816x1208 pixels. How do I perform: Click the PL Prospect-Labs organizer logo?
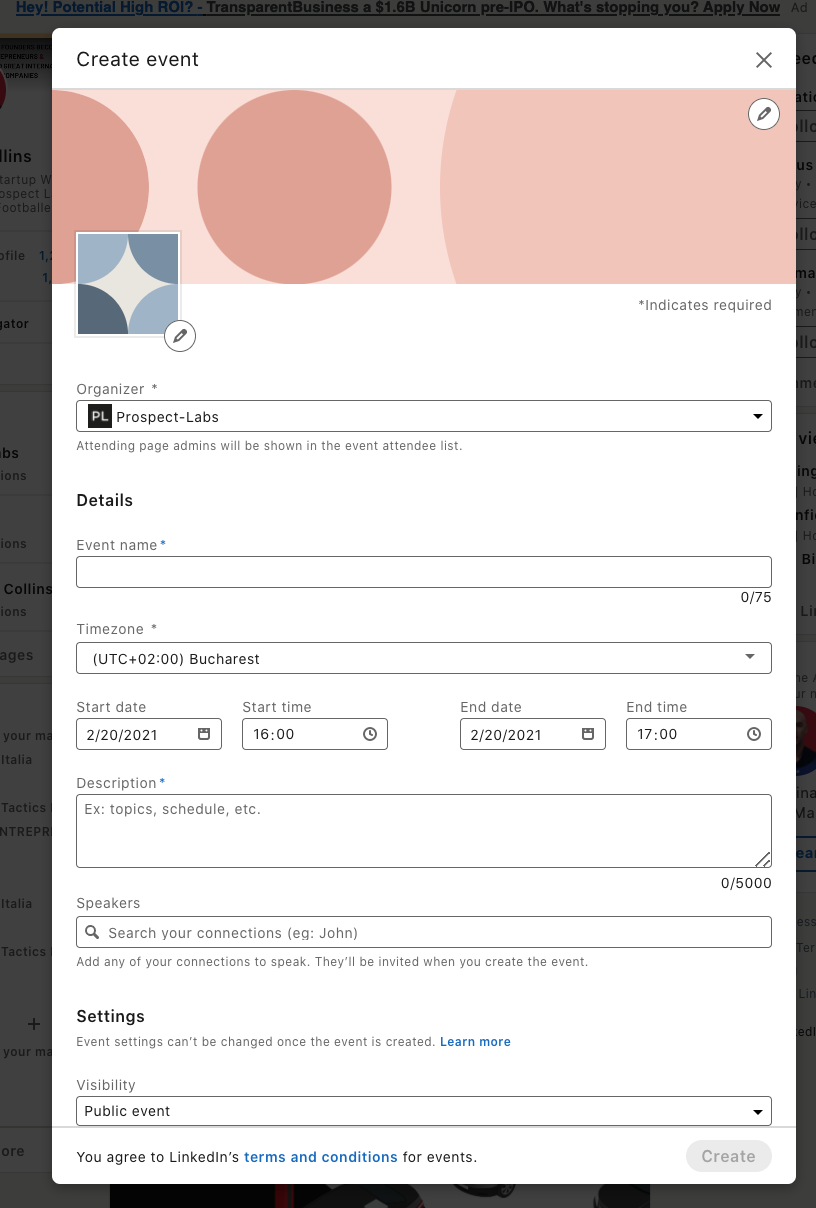coord(100,416)
